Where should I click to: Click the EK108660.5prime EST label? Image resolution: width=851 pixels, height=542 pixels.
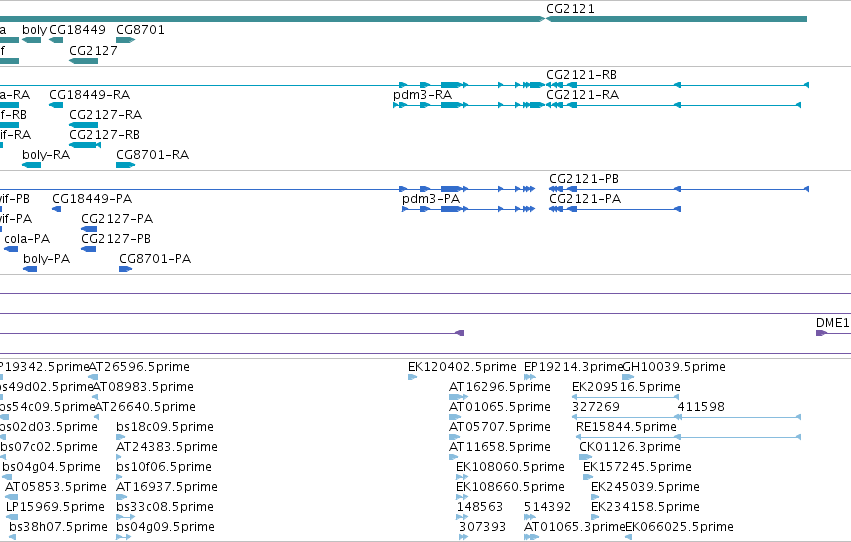(510, 487)
